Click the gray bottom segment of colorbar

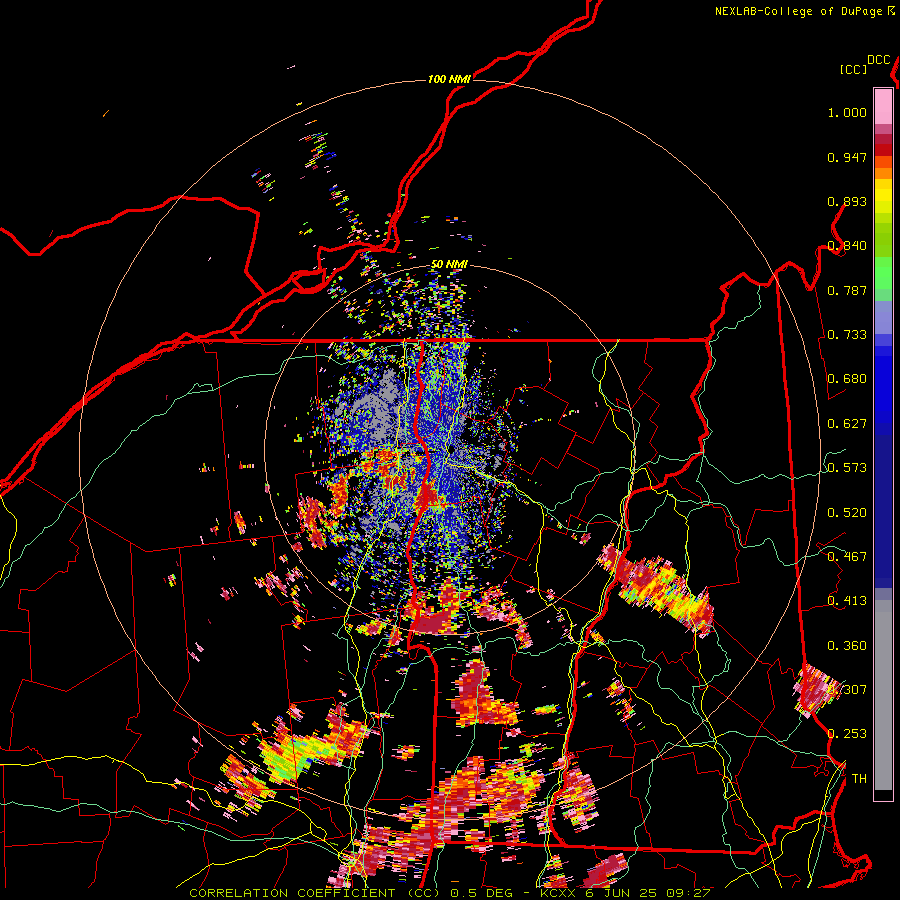(x=883, y=695)
